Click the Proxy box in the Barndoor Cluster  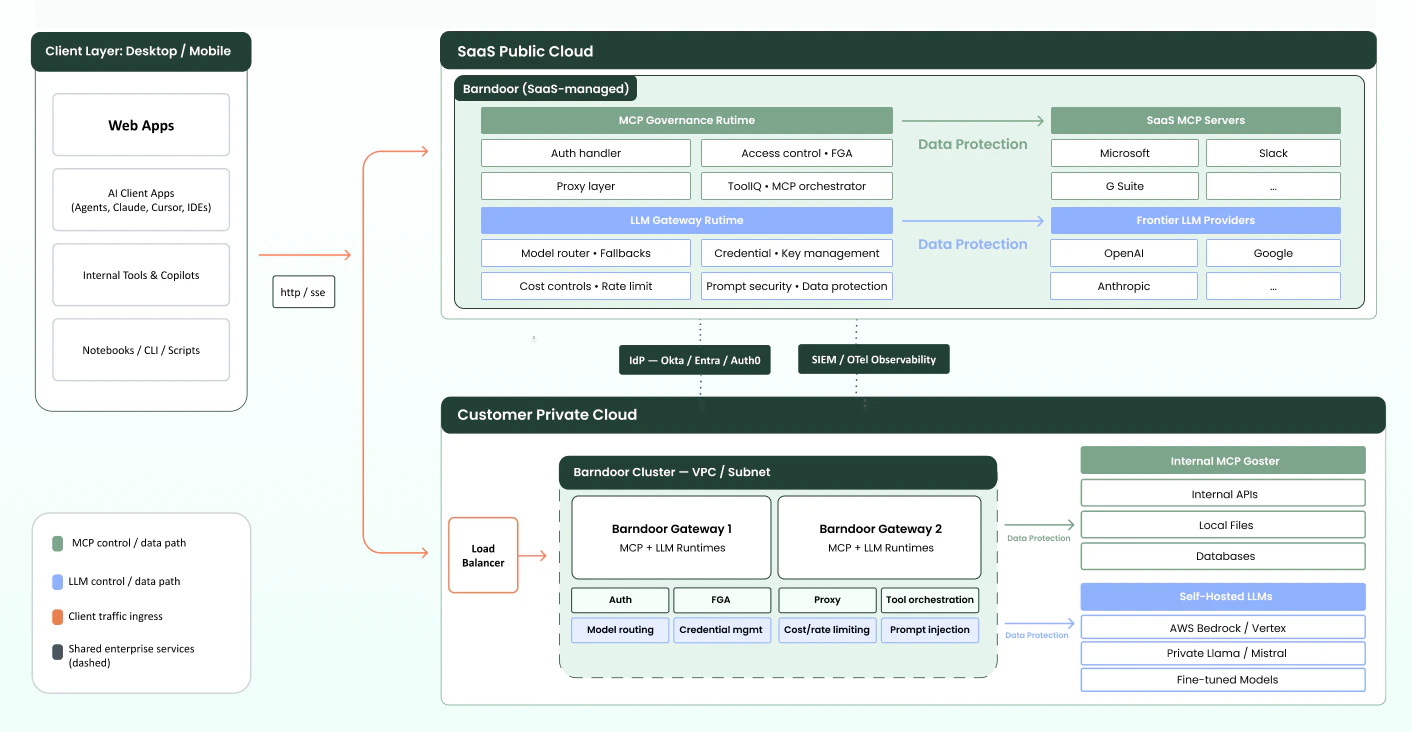827,600
